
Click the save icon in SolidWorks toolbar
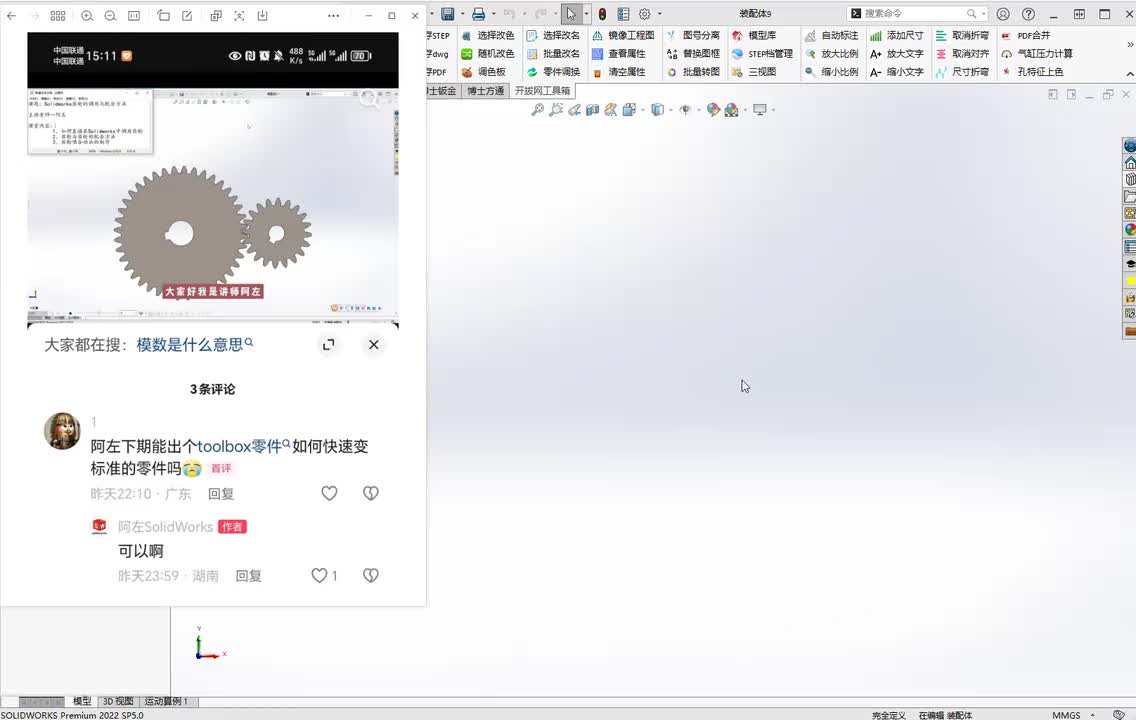[x=448, y=14]
